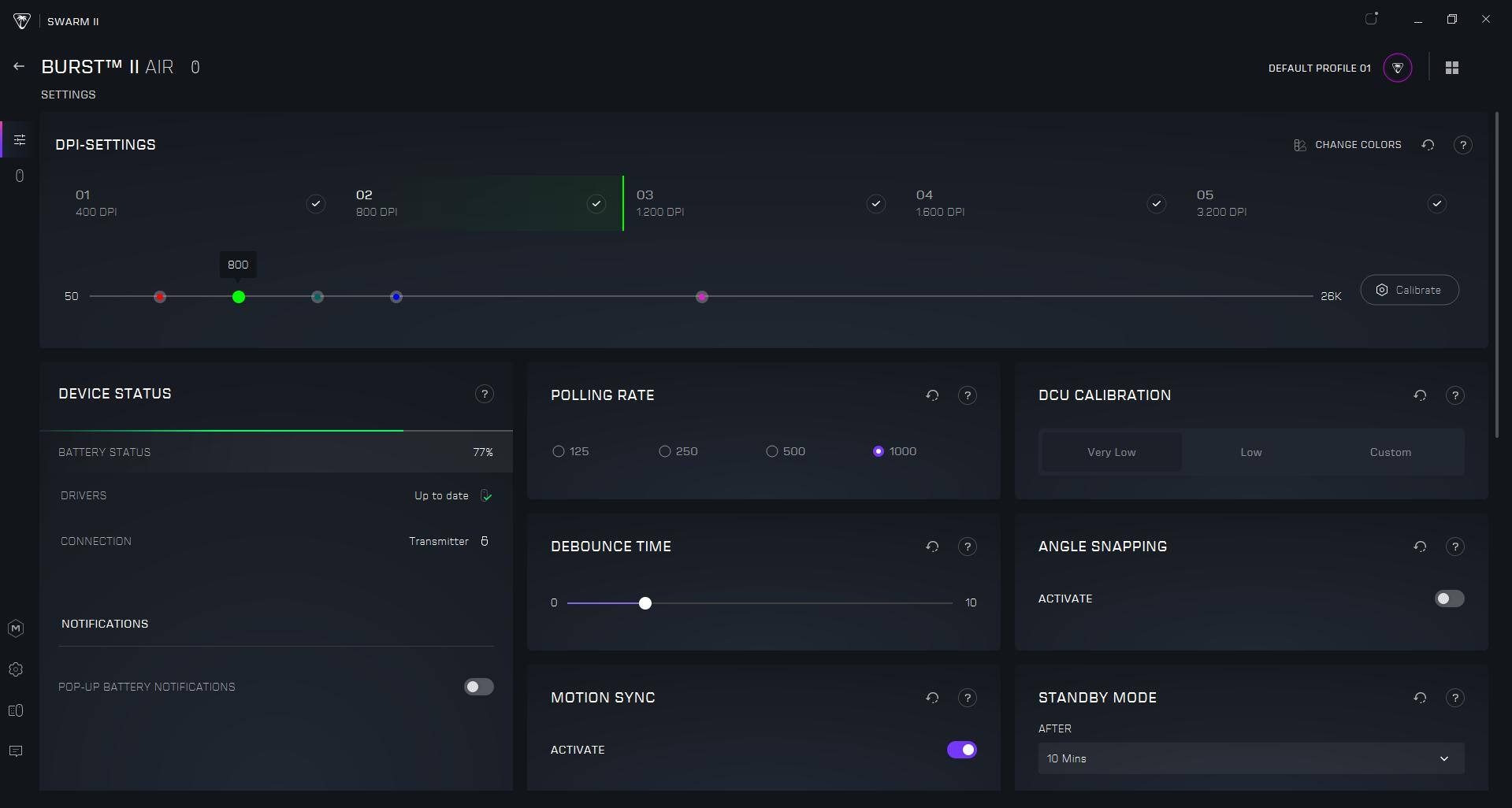The width and height of the screenshot is (1512, 808).
Task: Click the Calibrate button
Action: coord(1409,290)
